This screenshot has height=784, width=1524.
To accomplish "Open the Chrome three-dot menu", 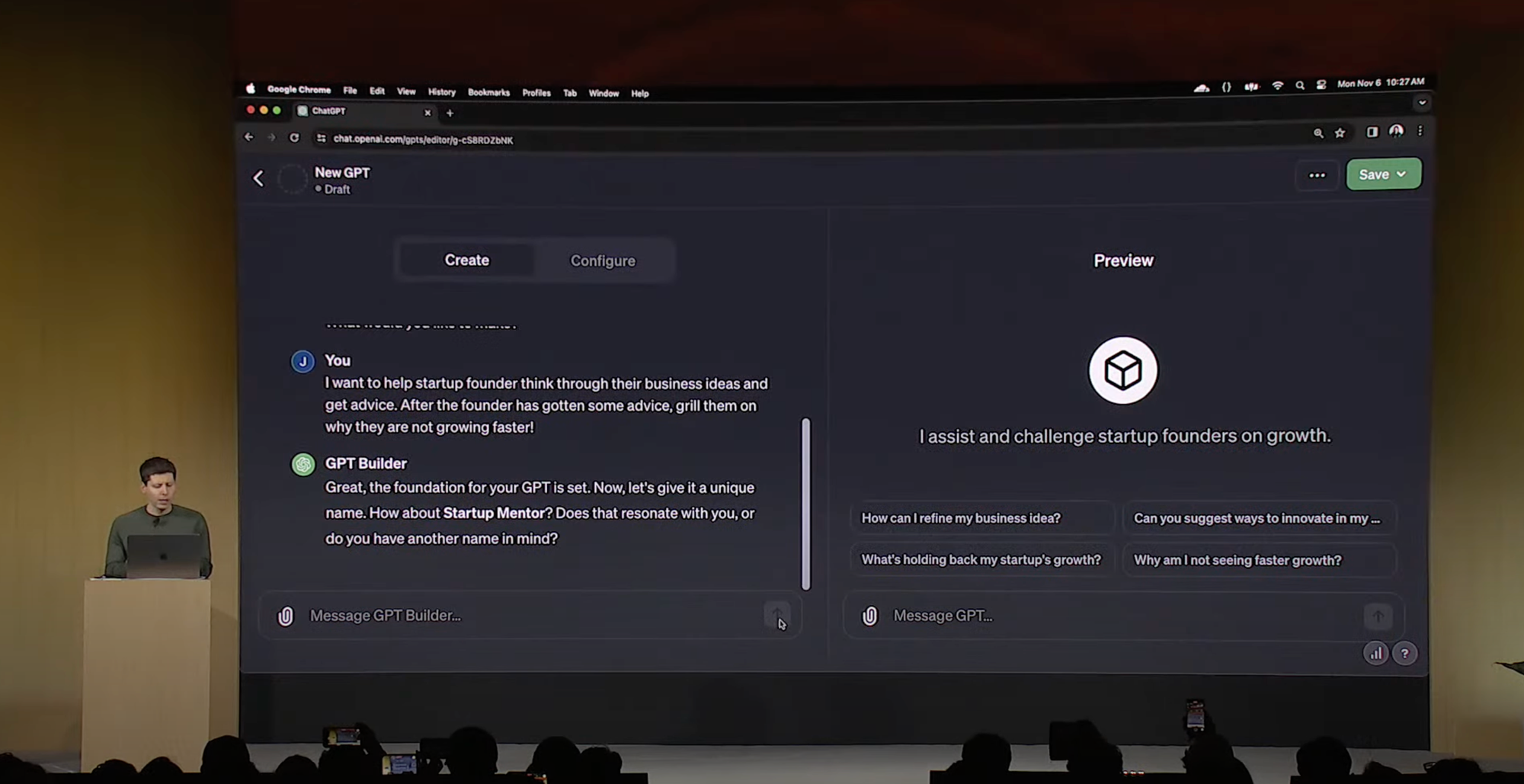I will 1420,131.
